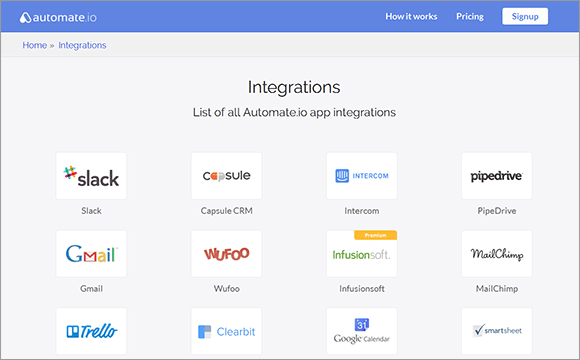The width and height of the screenshot is (580, 360).
Task: Open the Intercom logo tile
Action: point(361,176)
